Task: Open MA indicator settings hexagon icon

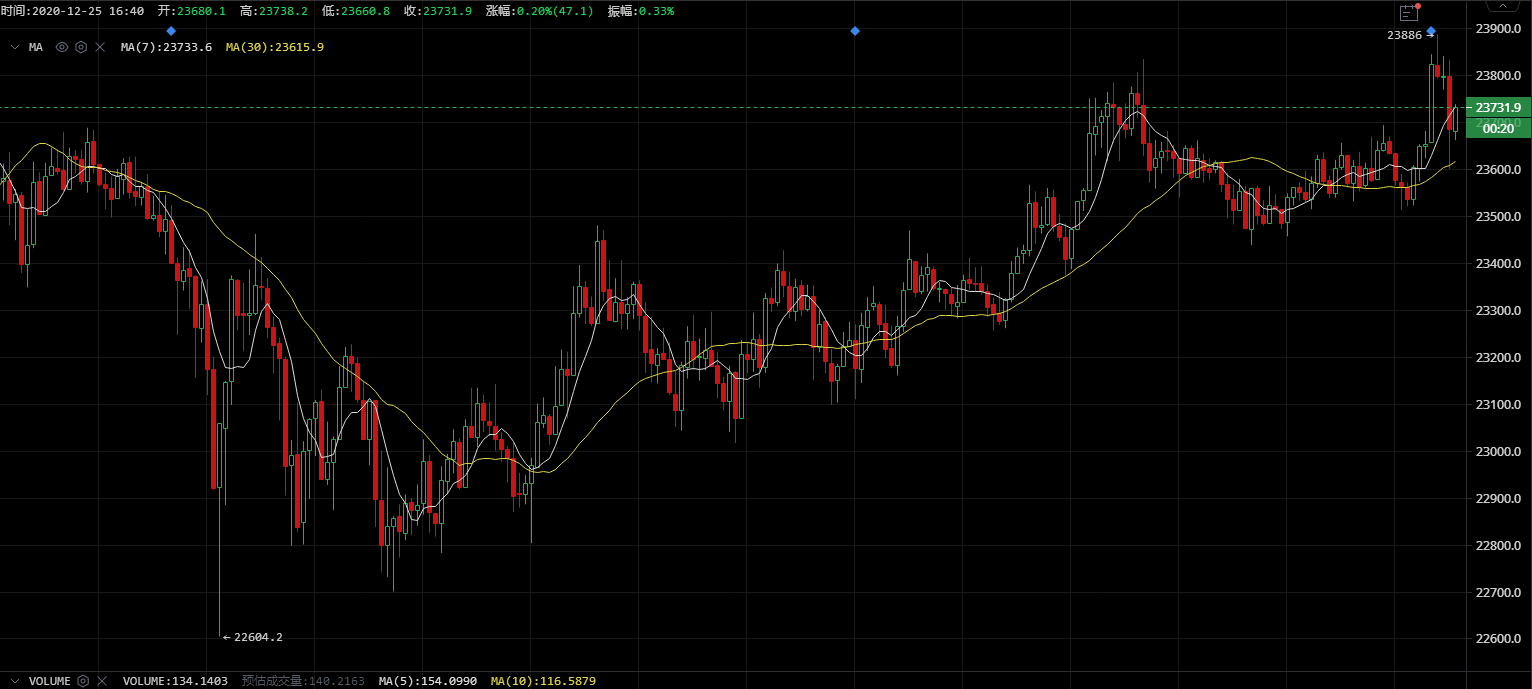Action: pos(81,47)
